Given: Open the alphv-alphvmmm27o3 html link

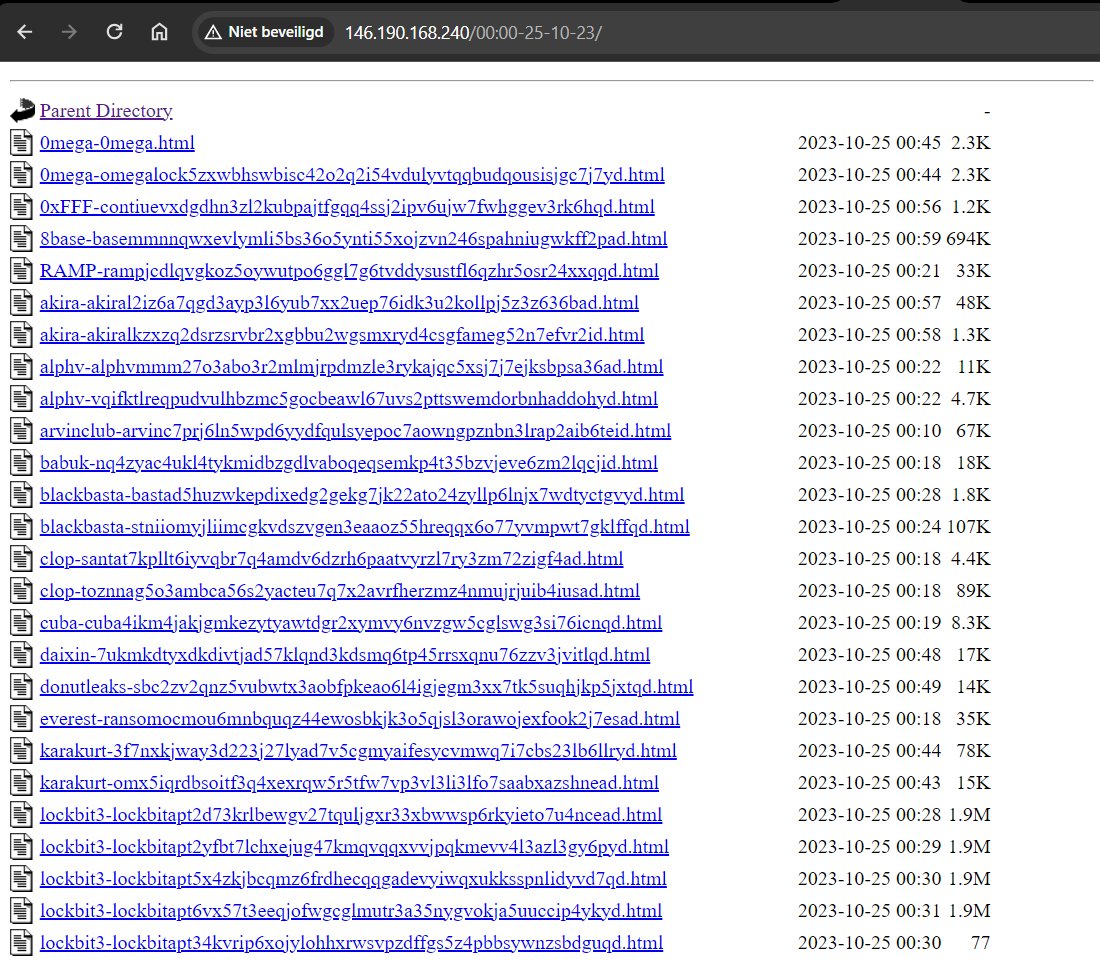Looking at the screenshot, I should point(351,367).
